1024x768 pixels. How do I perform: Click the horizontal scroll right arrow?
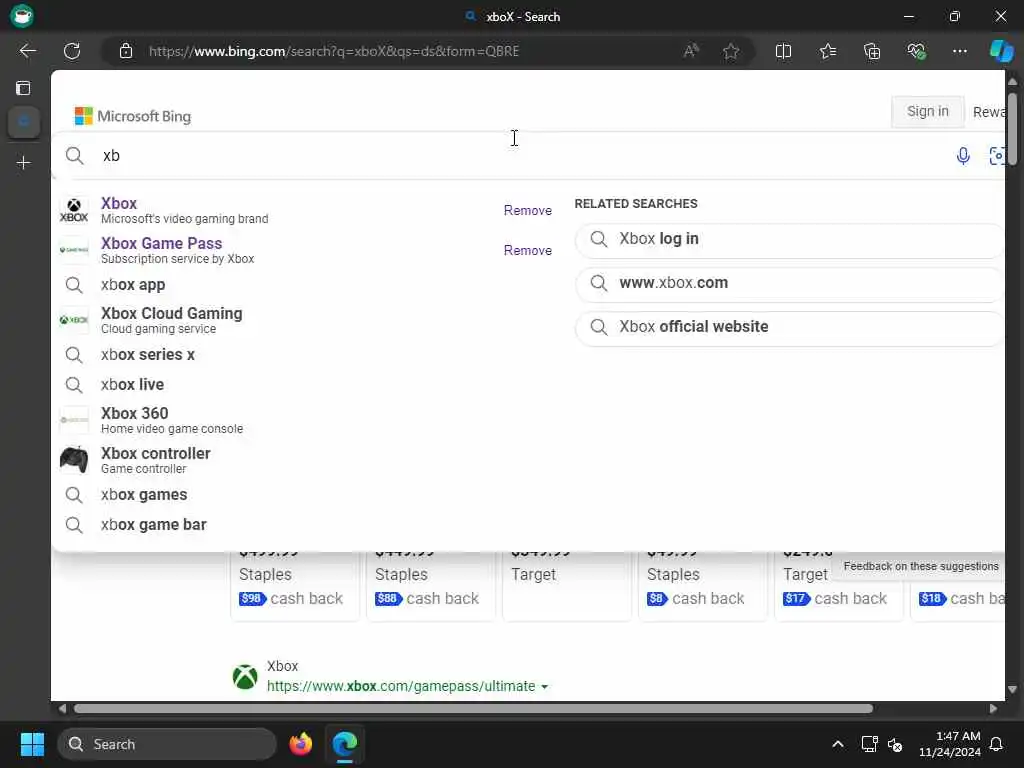point(993,709)
